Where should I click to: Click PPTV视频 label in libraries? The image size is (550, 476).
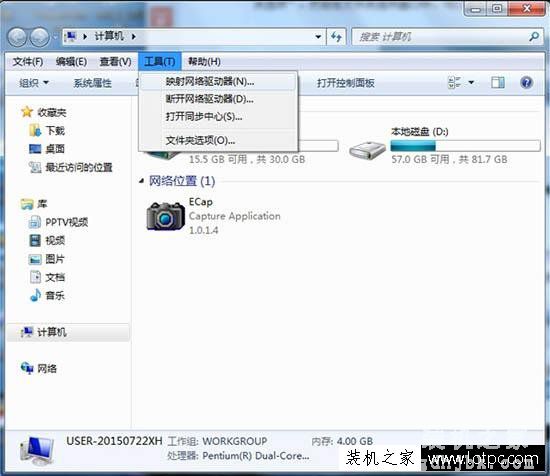click(x=67, y=222)
